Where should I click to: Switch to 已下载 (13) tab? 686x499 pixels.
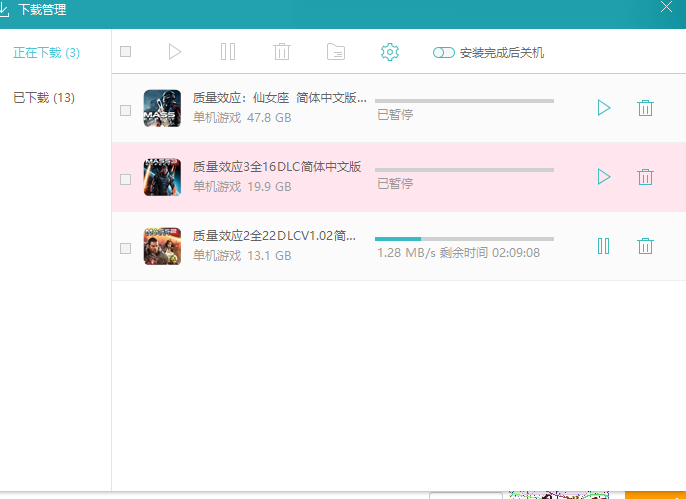pos(44,98)
